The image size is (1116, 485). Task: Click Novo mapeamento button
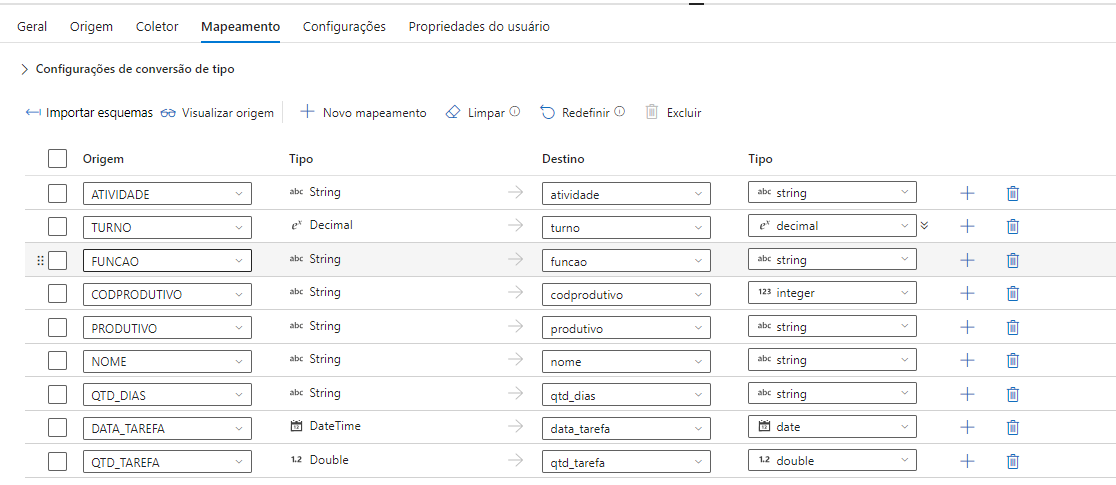363,113
